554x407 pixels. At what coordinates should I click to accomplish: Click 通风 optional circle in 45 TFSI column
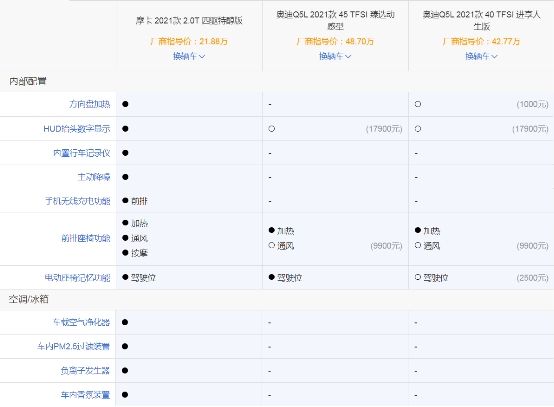tap(272, 245)
